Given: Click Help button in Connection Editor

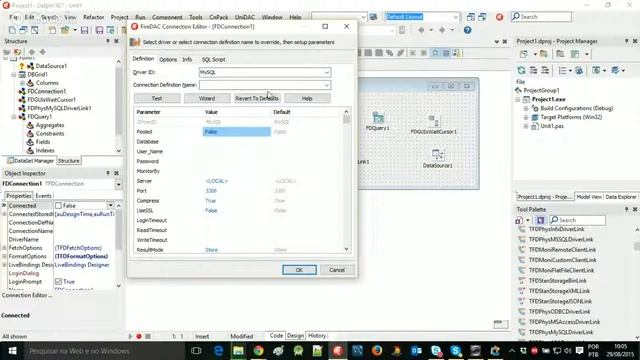Looking at the screenshot, I should (307, 98).
